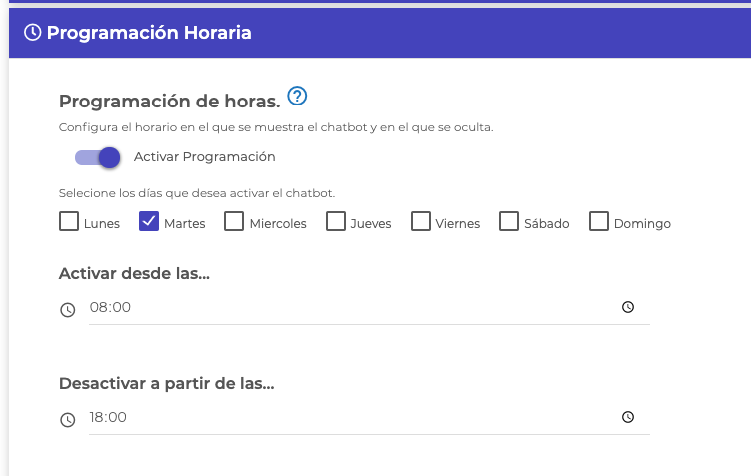Select the Viernes checkbox
Screen dimensions: 751x476
click(x=421, y=221)
